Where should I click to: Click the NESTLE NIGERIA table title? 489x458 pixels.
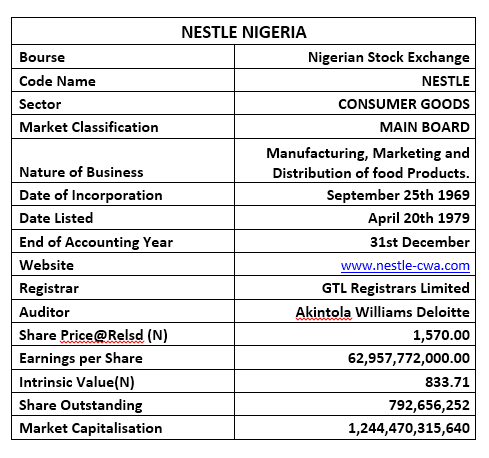(x=244, y=32)
